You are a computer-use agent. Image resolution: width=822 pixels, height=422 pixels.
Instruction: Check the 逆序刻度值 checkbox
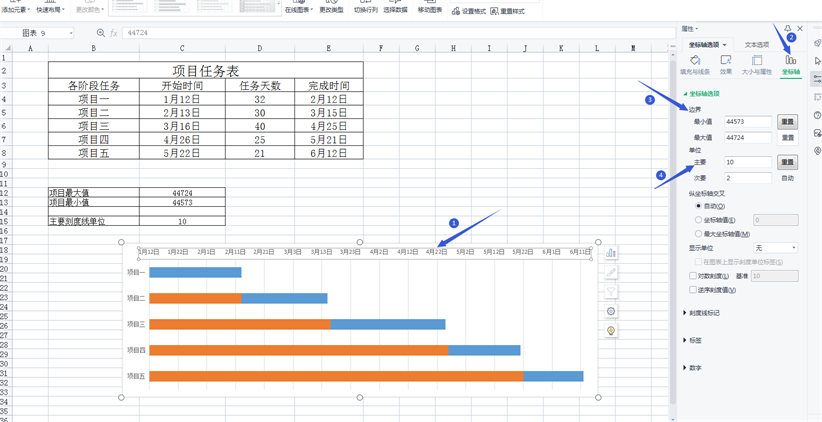[x=693, y=290]
